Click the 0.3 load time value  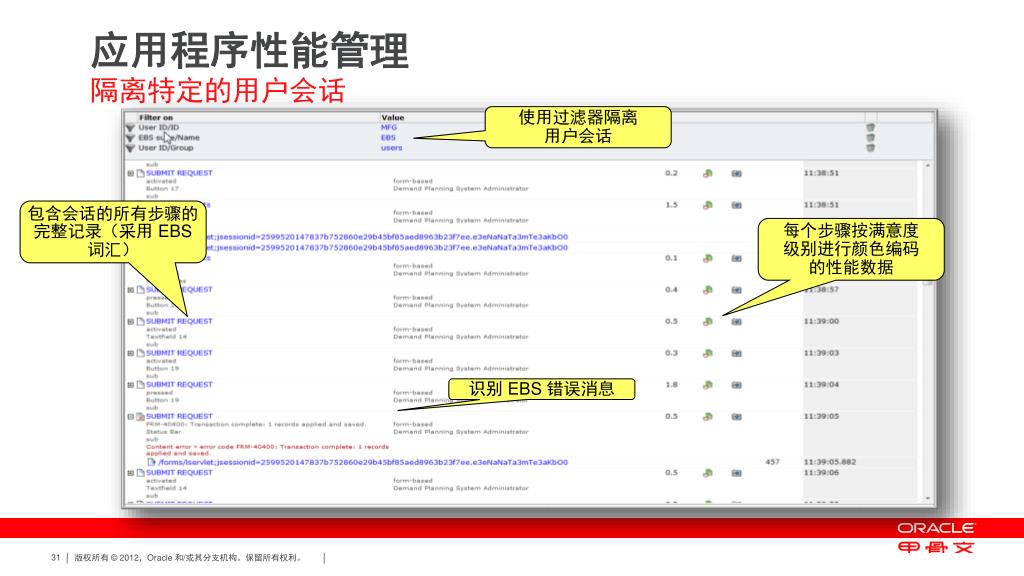click(671, 353)
